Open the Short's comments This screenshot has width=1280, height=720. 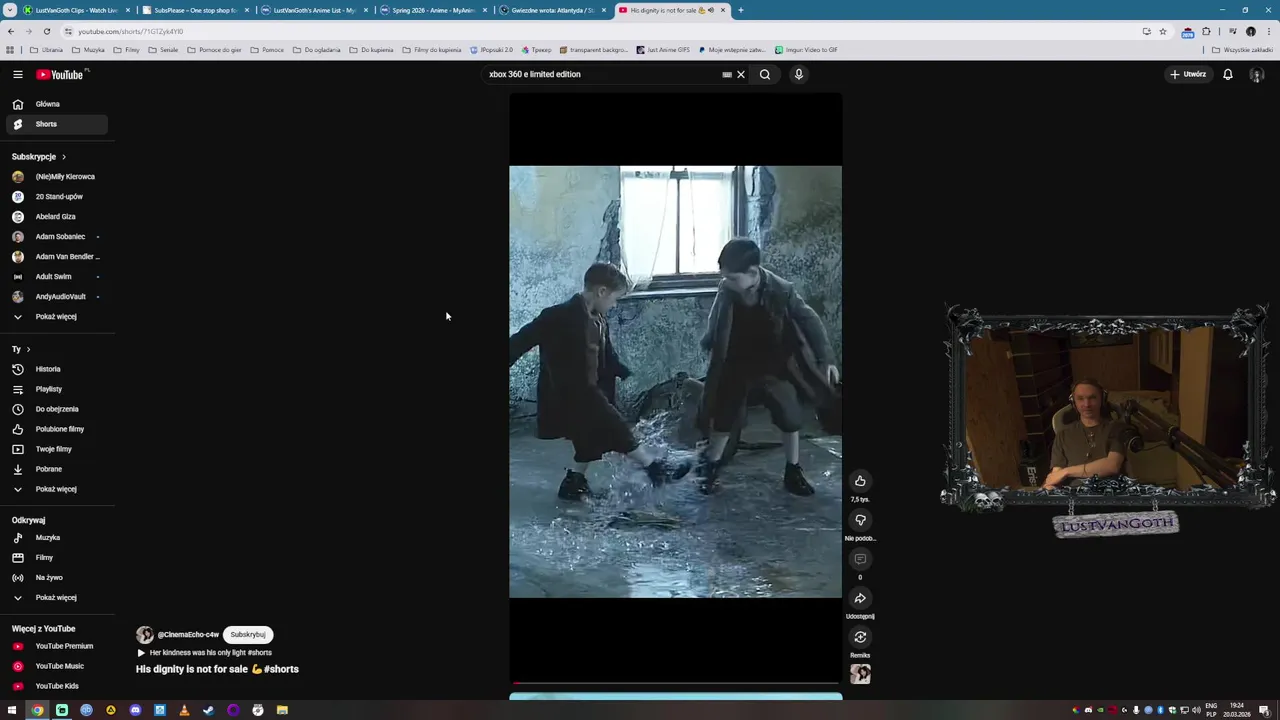[x=860, y=559]
